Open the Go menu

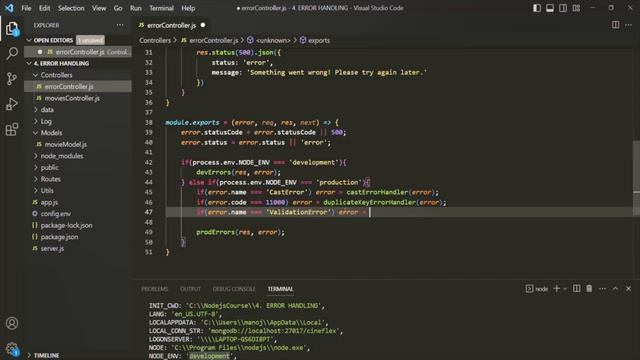118,8
